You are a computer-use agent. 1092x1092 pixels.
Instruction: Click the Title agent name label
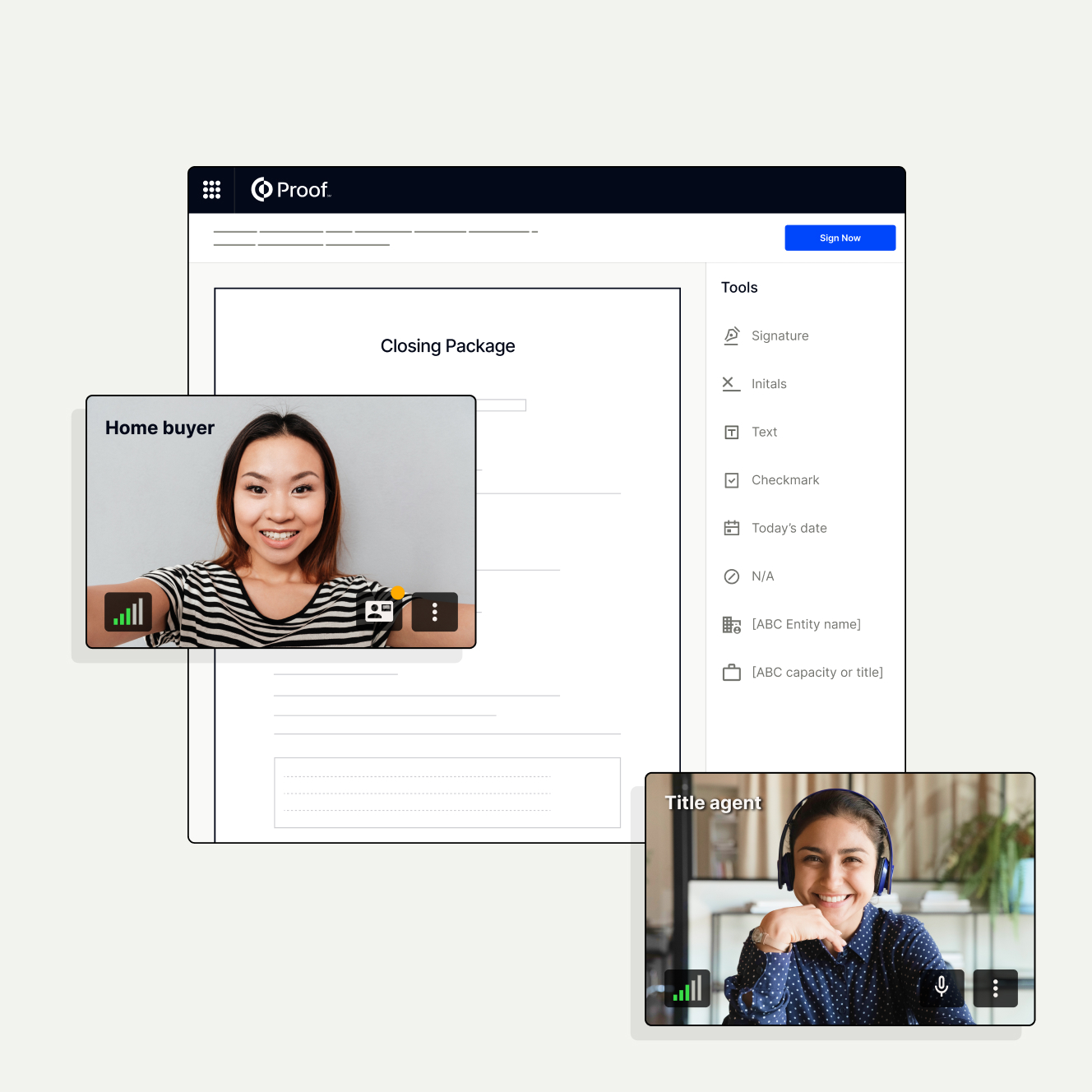[x=713, y=803]
